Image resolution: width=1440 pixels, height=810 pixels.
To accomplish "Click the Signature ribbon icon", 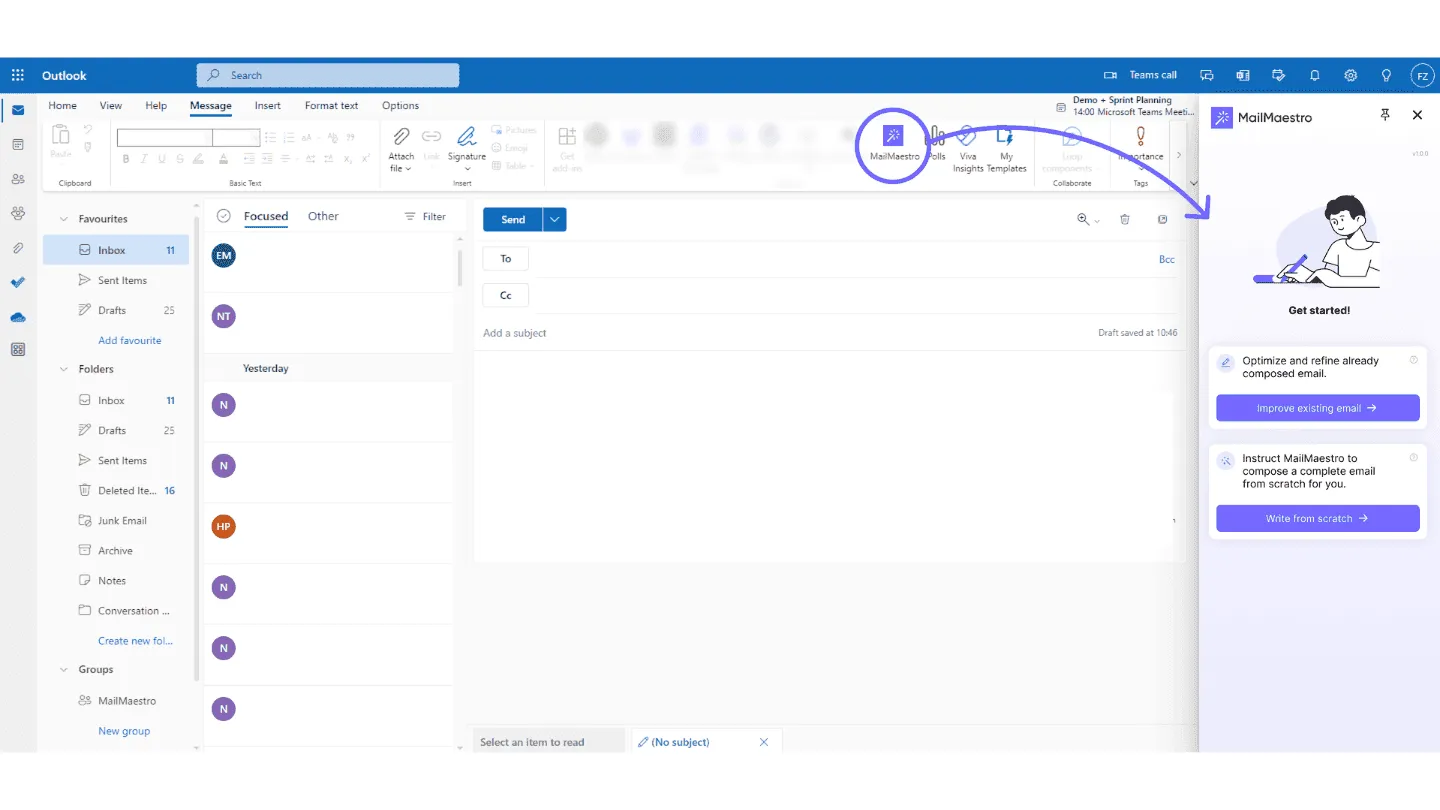I will (466, 140).
